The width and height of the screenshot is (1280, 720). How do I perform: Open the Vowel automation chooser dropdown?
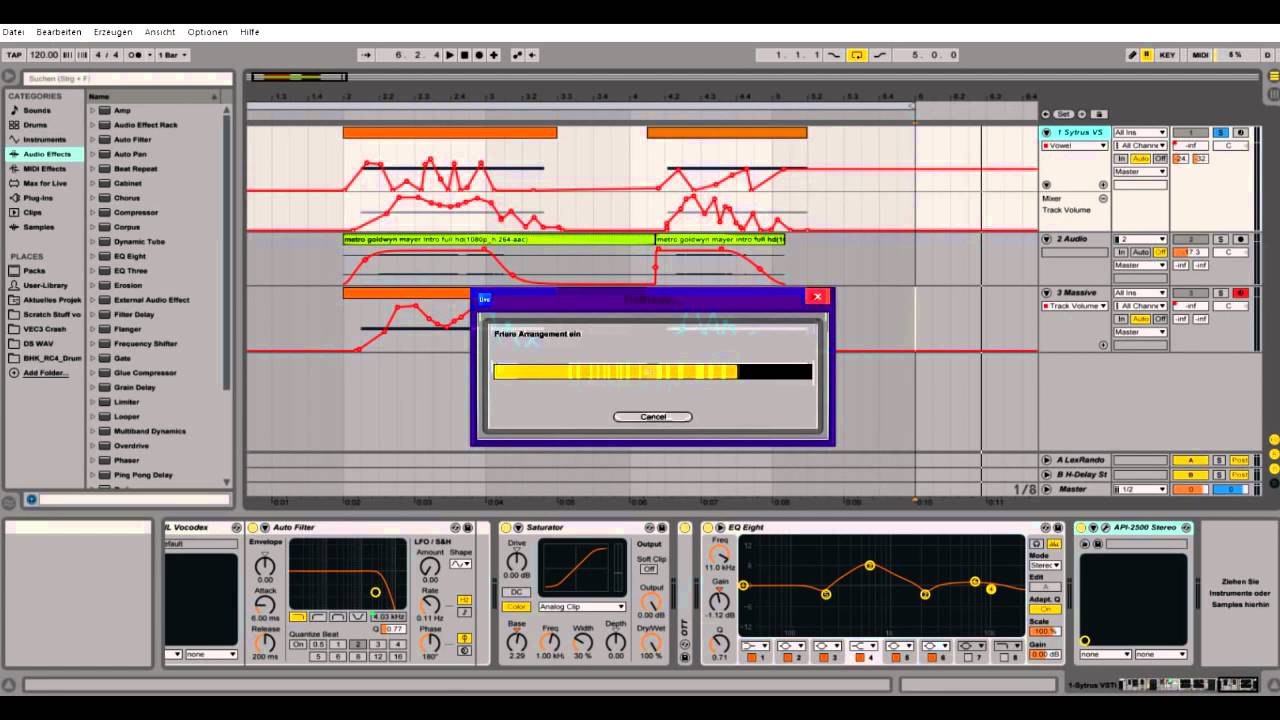1075,145
